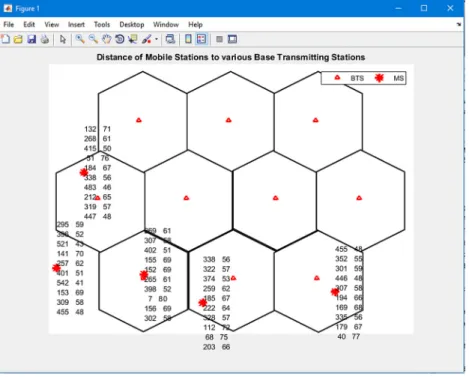Image resolution: width=469 pixels, height=377 pixels.
Task: Click the text row '301 59'
Action: (349, 269)
